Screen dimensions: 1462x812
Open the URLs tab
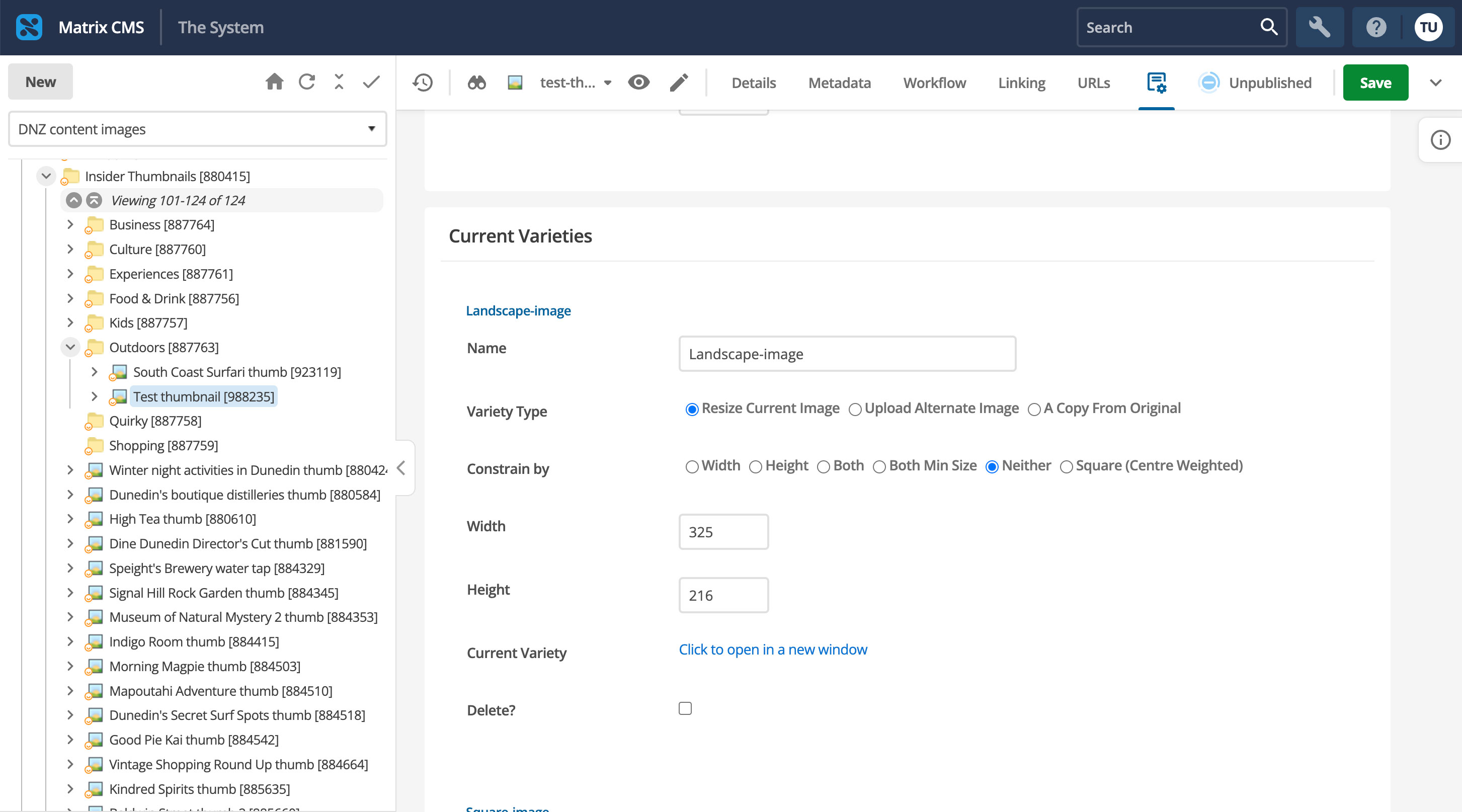(1094, 83)
